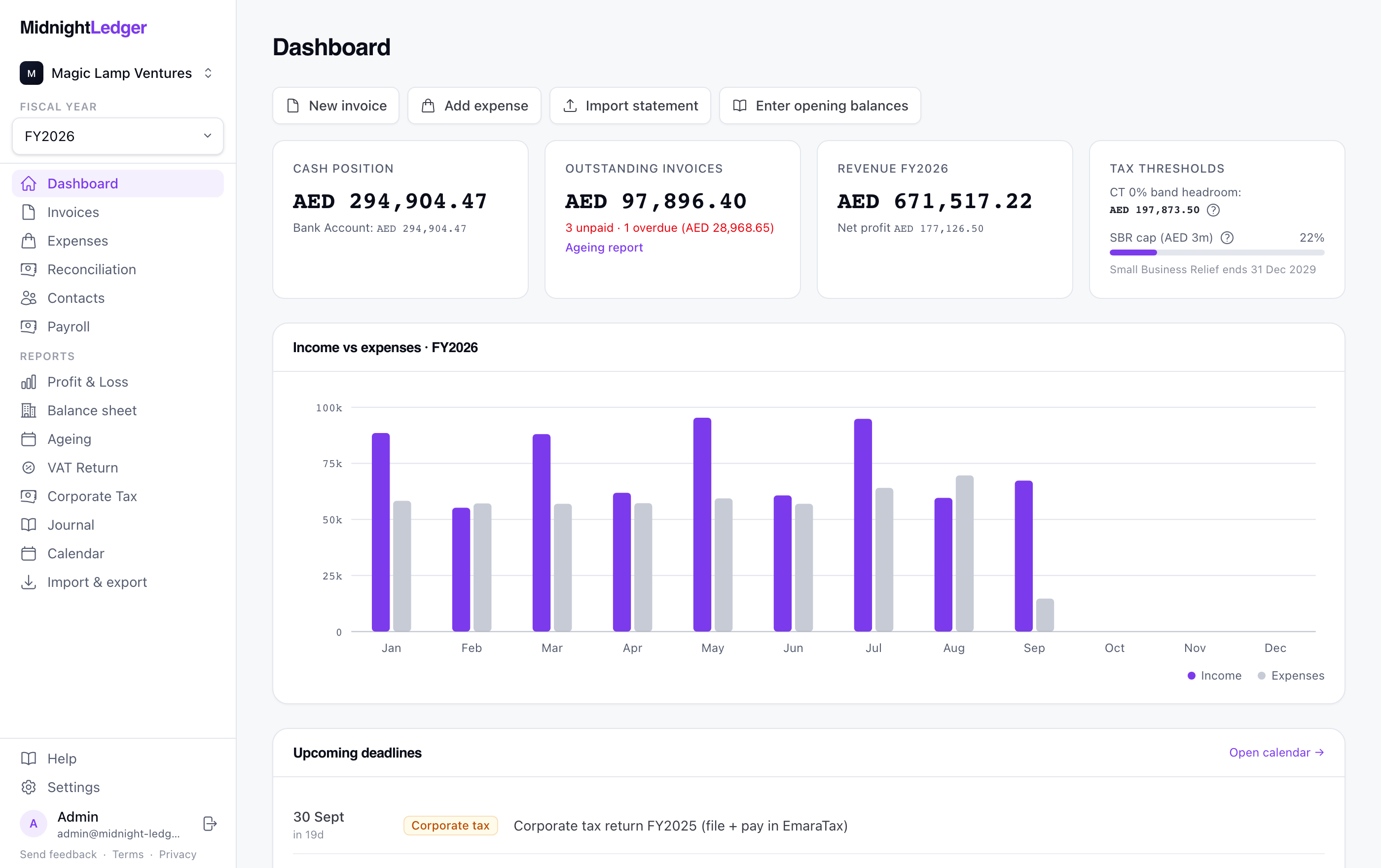The width and height of the screenshot is (1381, 868).
Task: Click the help icon next to SBR cap
Action: click(x=1227, y=238)
